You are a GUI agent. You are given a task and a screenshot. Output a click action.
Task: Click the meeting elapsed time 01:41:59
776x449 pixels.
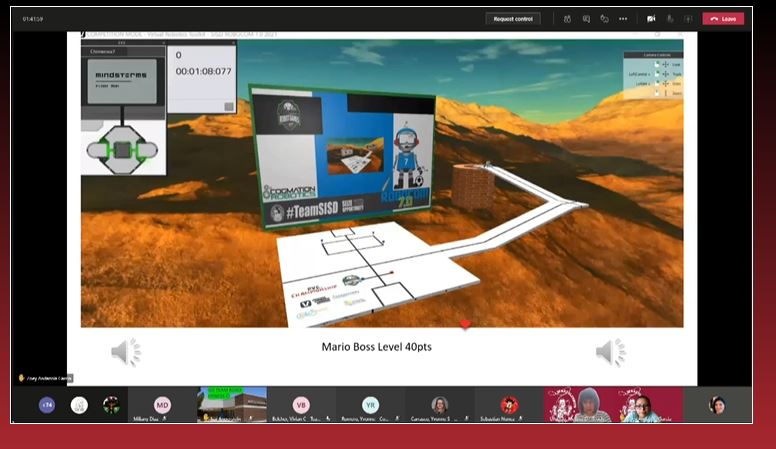coord(33,19)
